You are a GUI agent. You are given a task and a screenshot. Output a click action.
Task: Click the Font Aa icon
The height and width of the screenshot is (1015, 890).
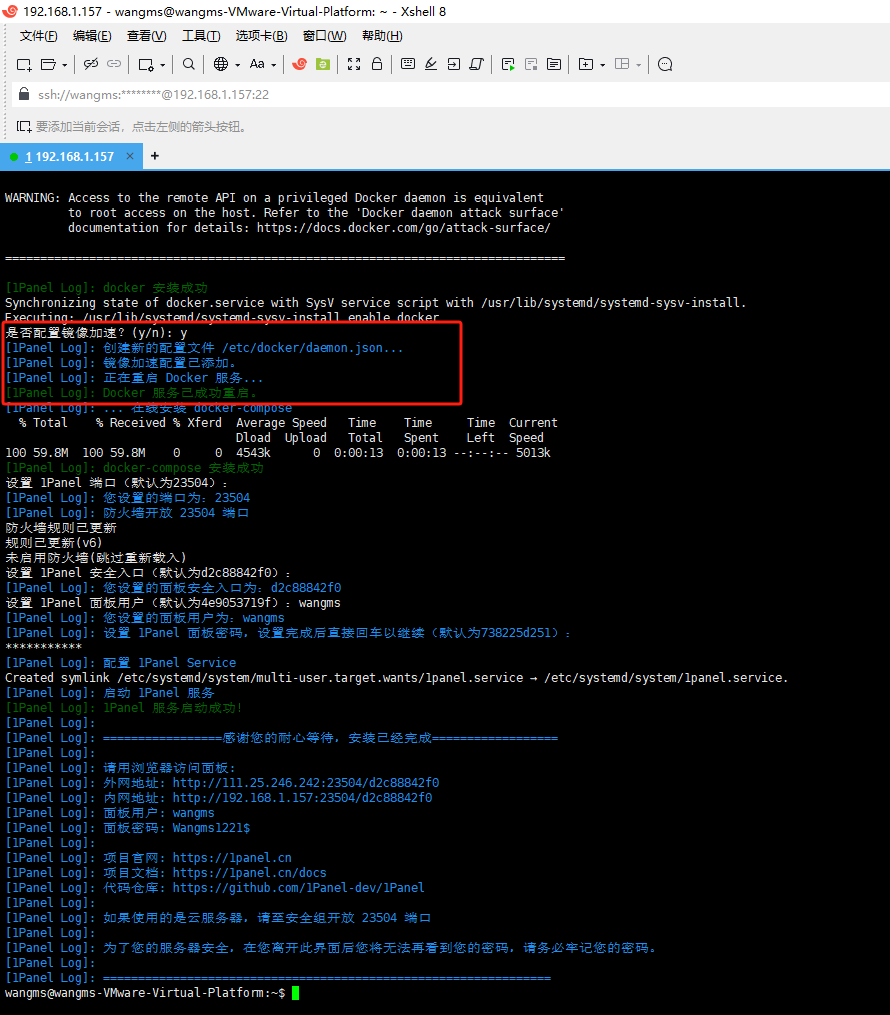click(x=257, y=63)
